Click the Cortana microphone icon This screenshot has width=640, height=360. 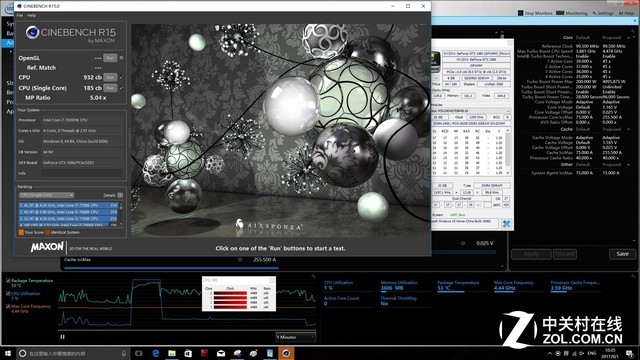[123, 353]
